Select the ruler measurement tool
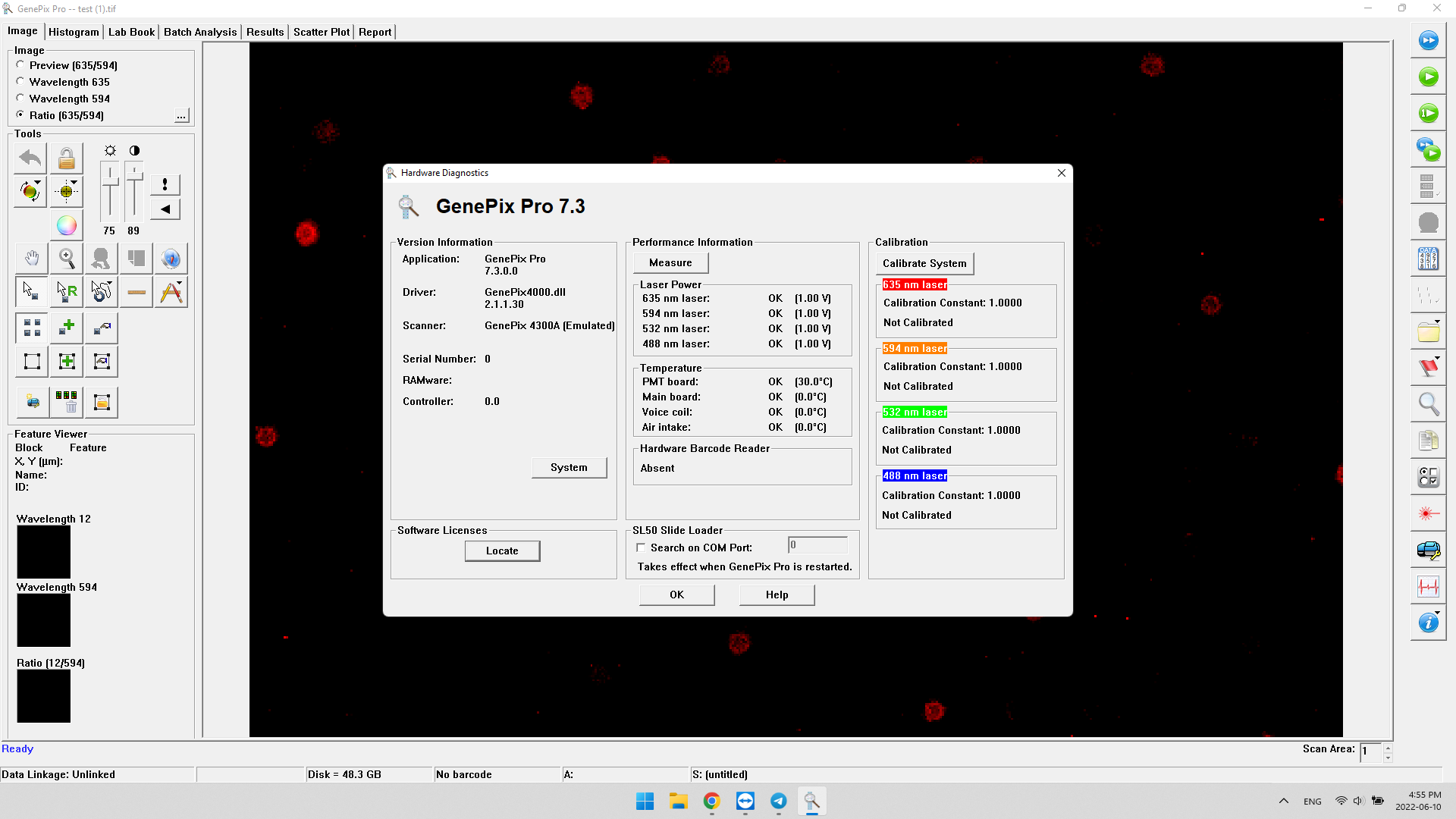The image size is (1456, 819). click(x=136, y=291)
